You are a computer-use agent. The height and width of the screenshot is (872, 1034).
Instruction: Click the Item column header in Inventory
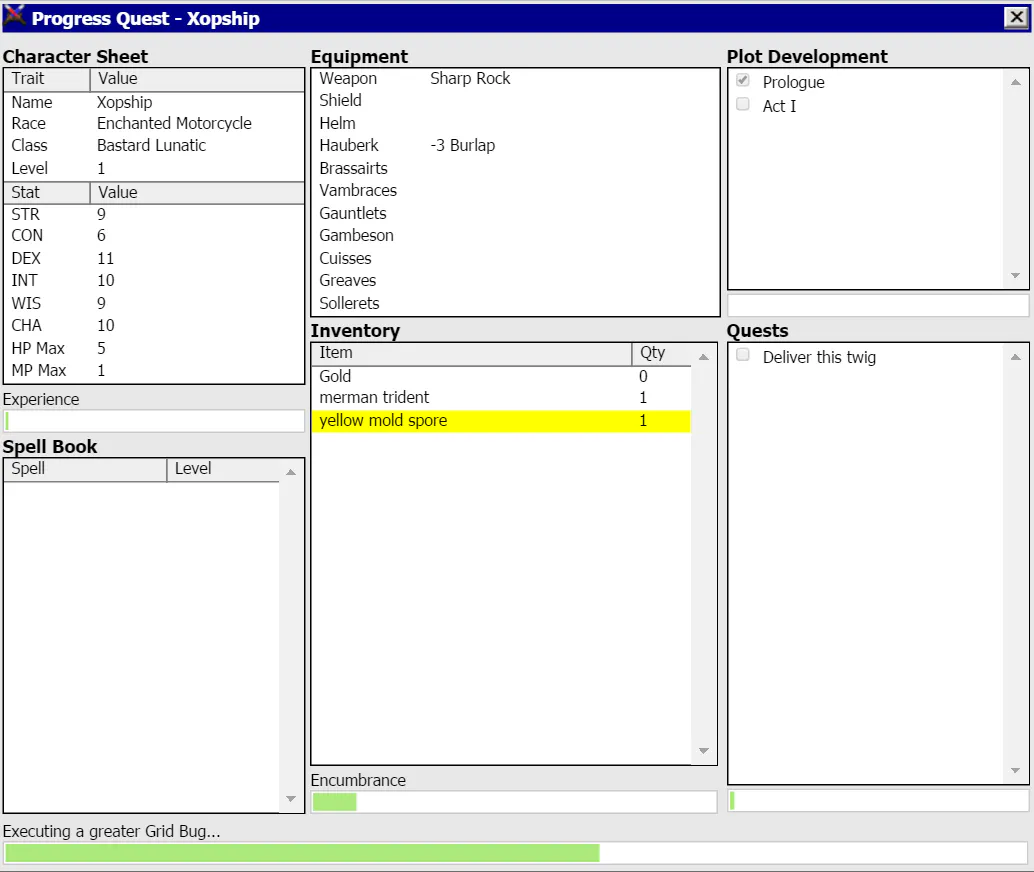coord(471,354)
